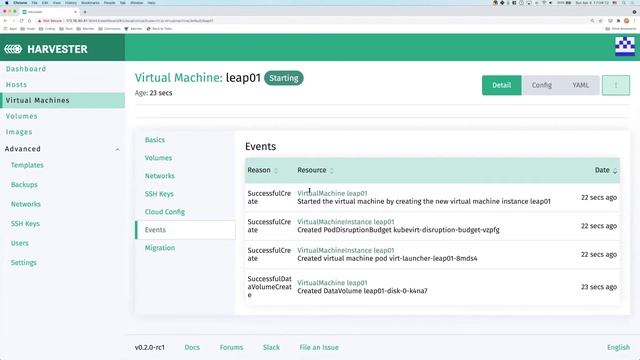This screenshot has width=640, height=360.
Task: Open VirtualMachine leap01 link for DataVolume event
Action: tap(332, 283)
